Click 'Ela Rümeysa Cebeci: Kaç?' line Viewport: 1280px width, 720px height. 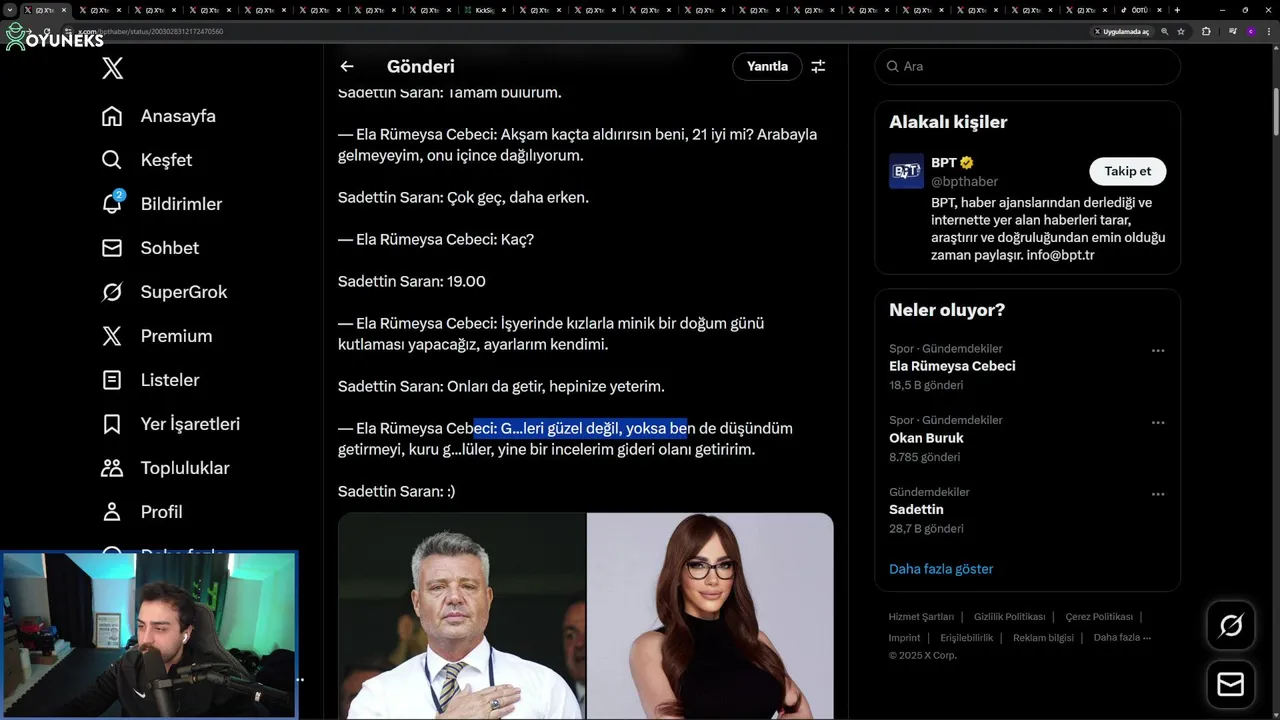[x=436, y=240]
